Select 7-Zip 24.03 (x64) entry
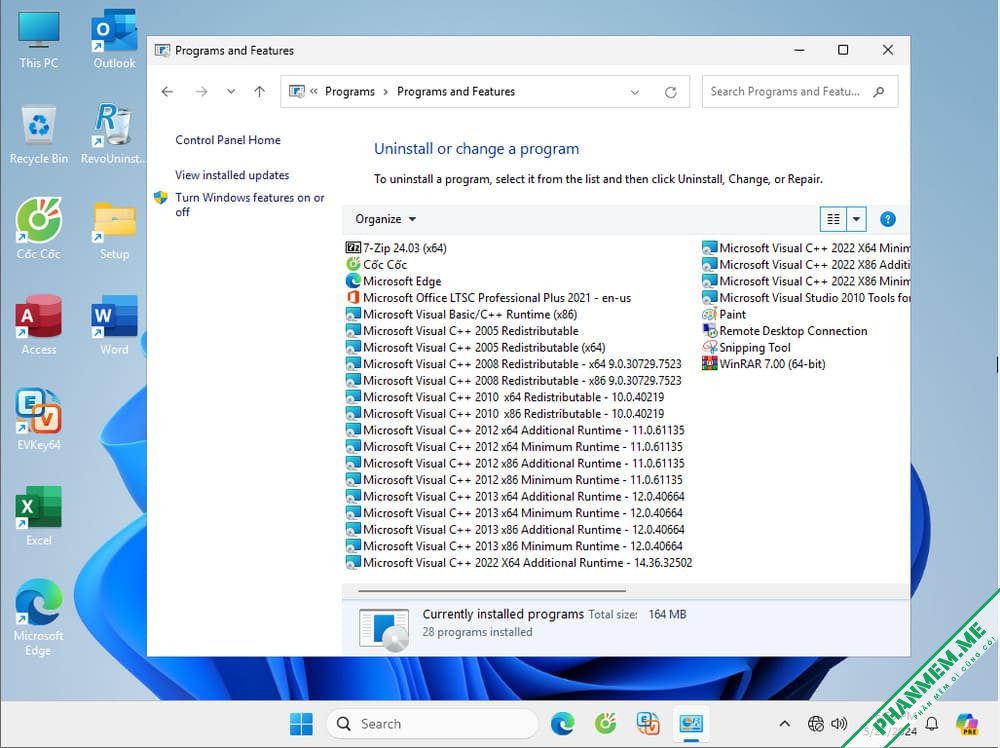The image size is (1000, 748). point(396,248)
